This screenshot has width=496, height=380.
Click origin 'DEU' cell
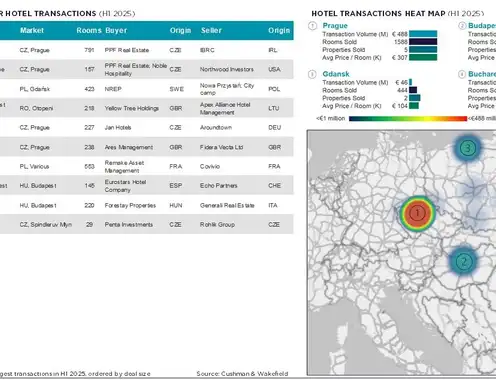[x=275, y=128]
